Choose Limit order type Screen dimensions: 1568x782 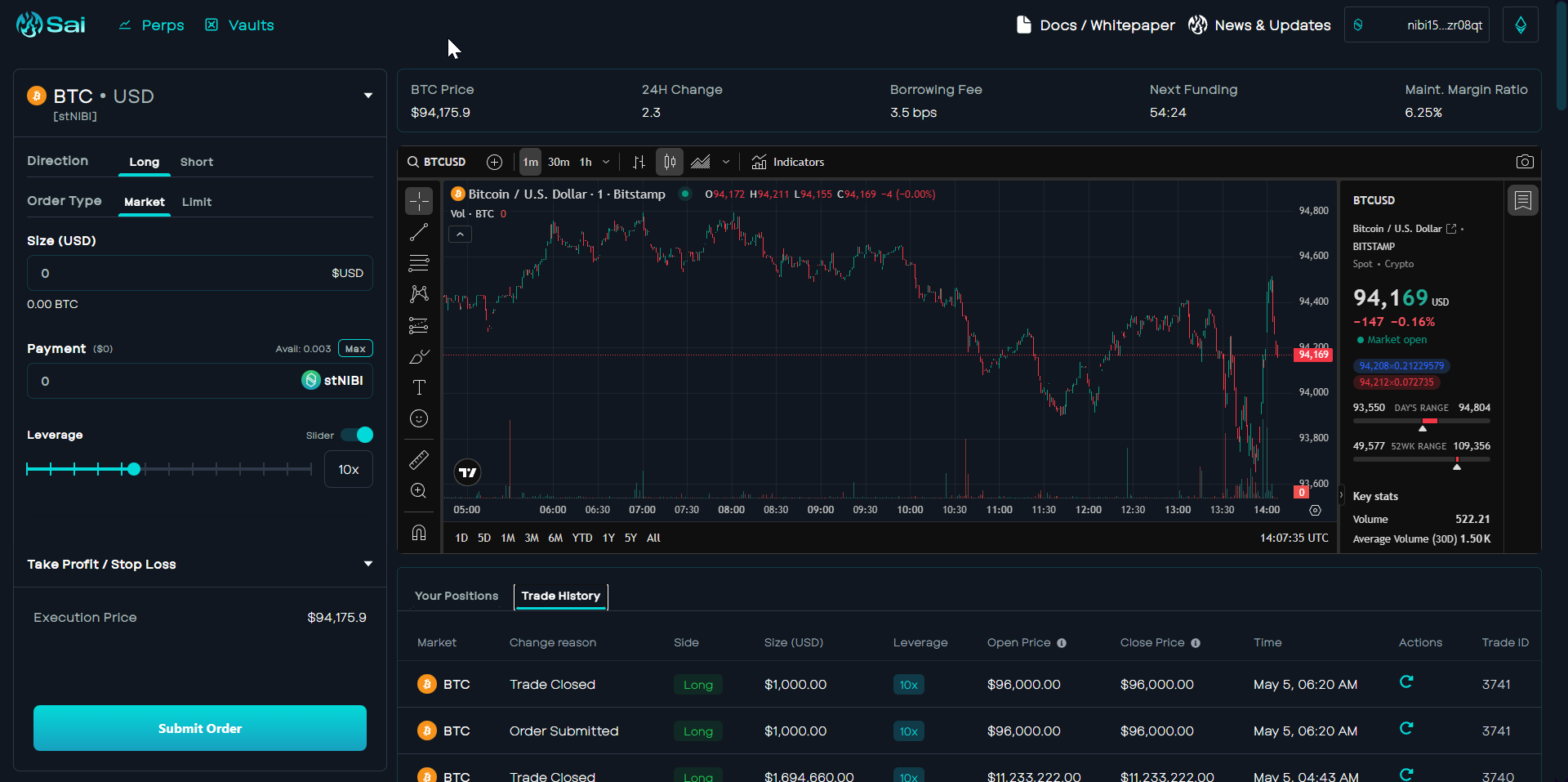196,202
